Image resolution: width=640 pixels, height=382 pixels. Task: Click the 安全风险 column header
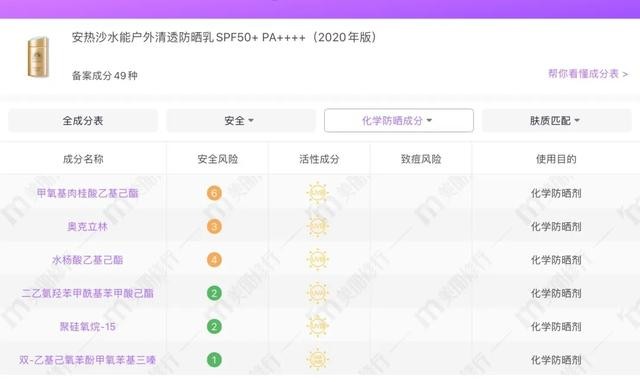click(218, 159)
